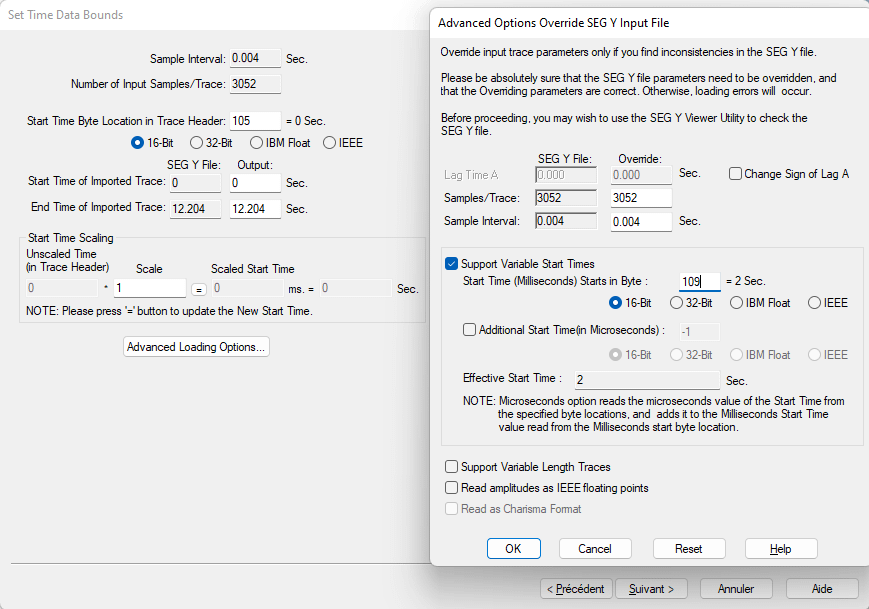Click the Scale input field
Viewport: 869px width, 609px height.
(x=149, y=288)
